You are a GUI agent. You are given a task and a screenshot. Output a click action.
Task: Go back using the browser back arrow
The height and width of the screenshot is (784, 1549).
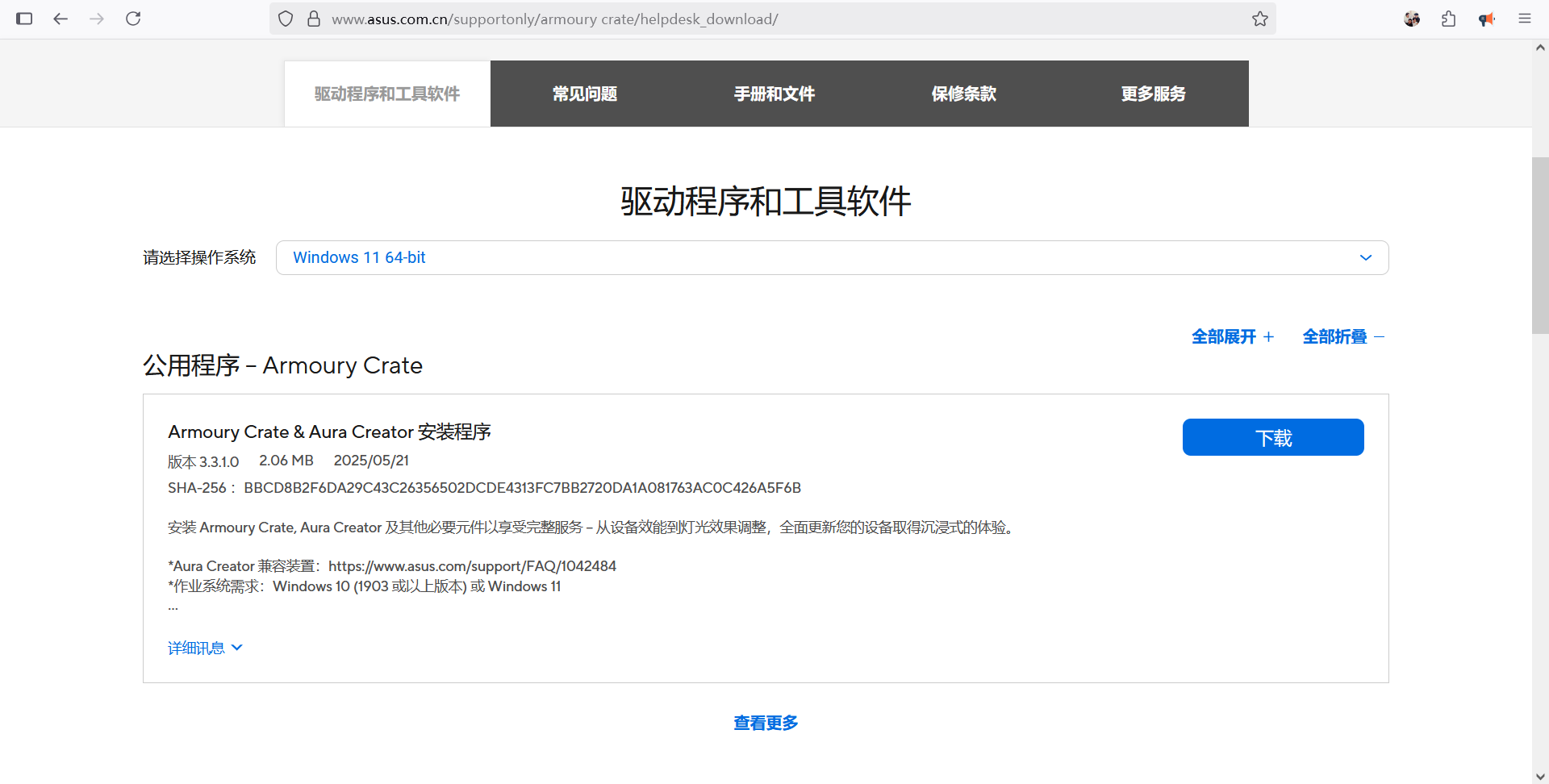[x=61, y=19]
